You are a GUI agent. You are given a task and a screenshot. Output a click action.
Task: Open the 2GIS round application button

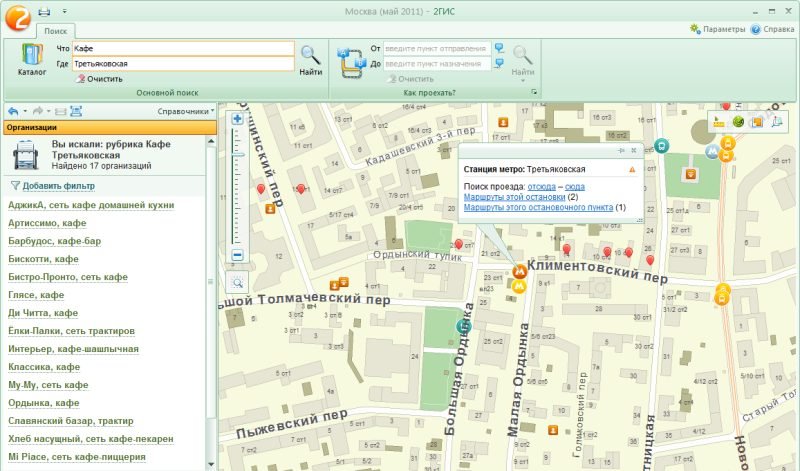(16, 16)
